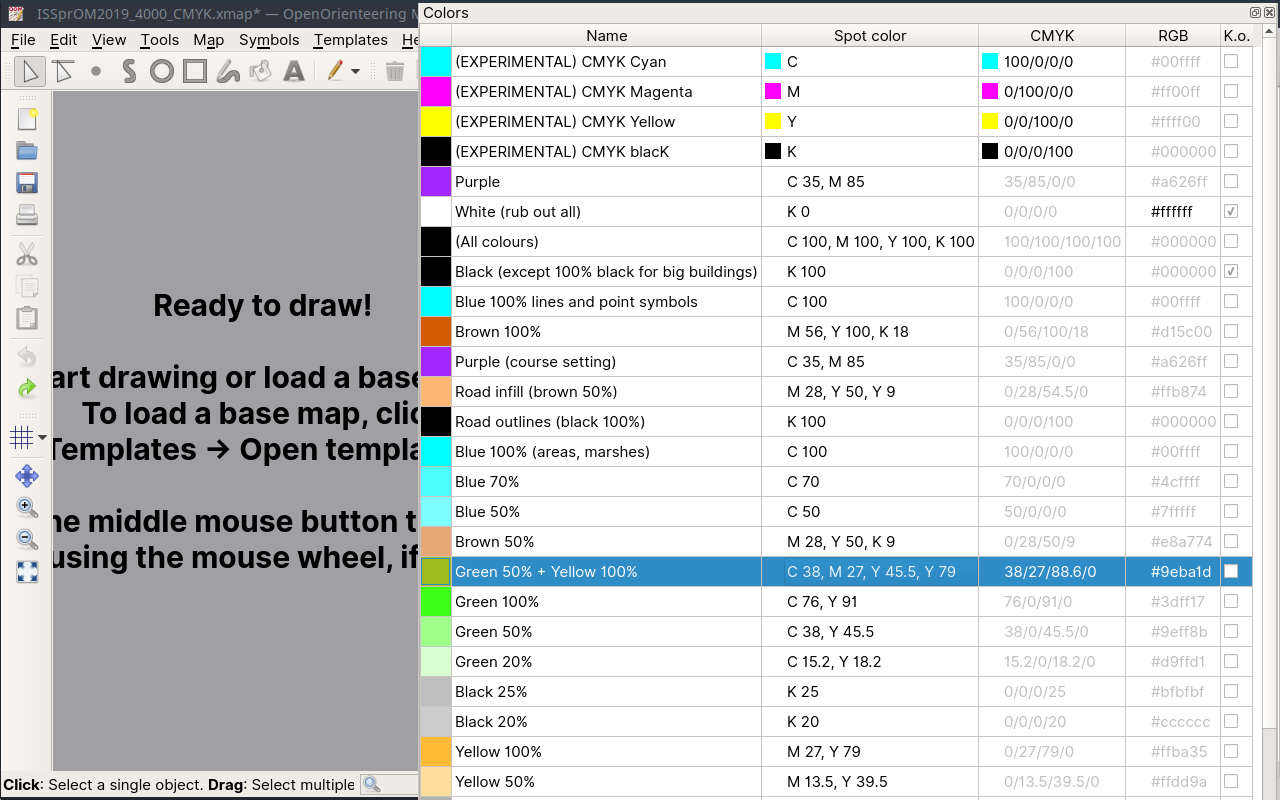Click the pencil paint-on-template icon

pos(335,71)
